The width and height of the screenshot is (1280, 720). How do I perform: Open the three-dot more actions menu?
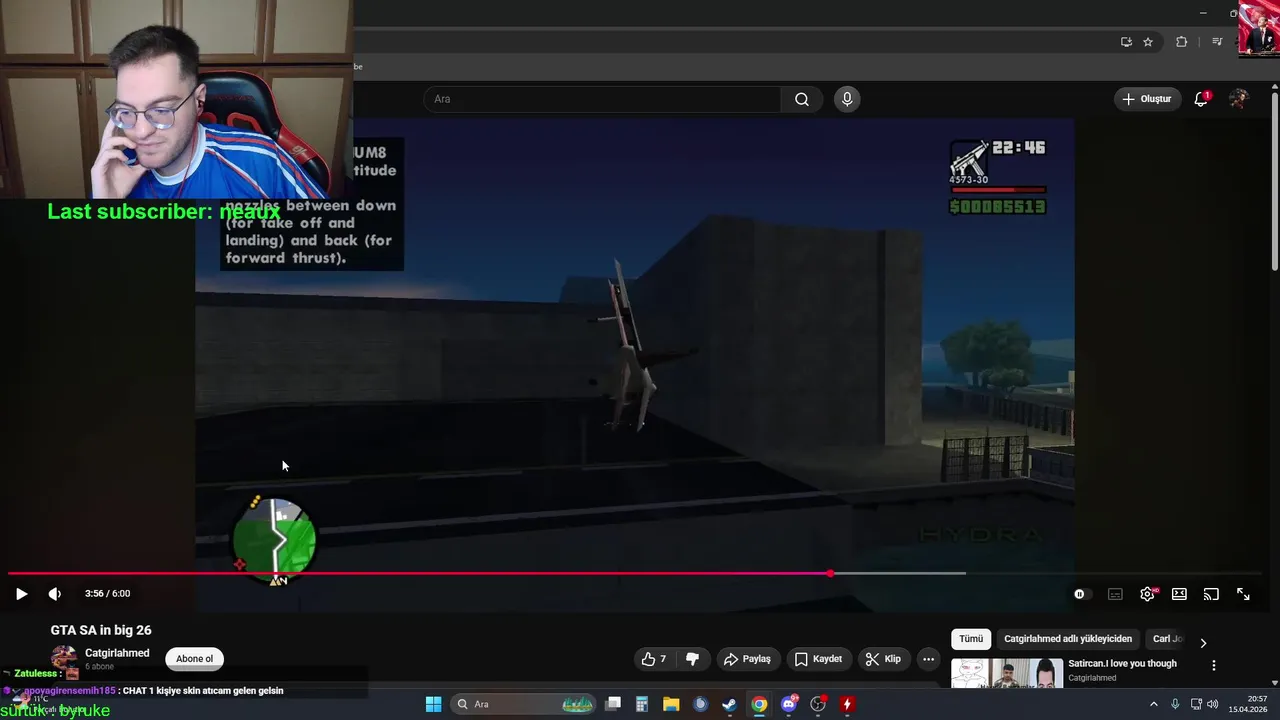tap(929, 659)
